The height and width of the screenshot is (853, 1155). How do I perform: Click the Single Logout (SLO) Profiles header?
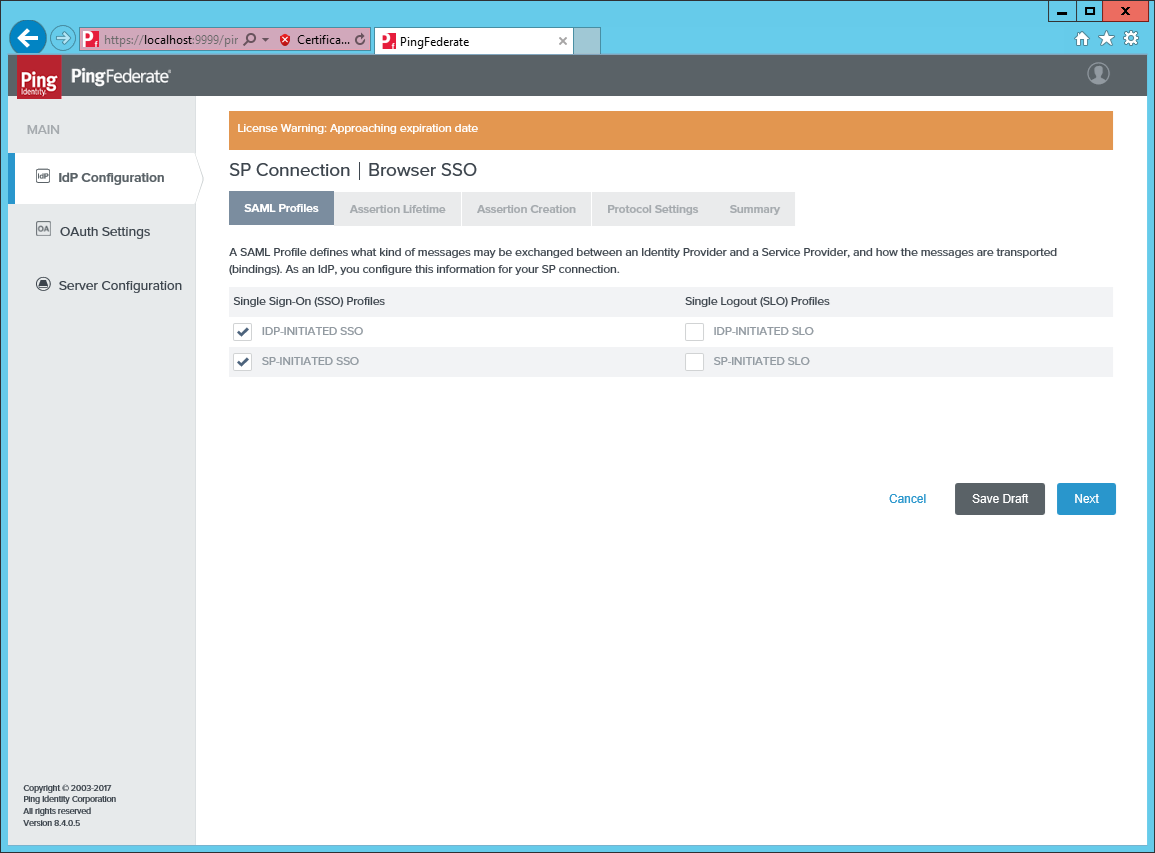pyautogui.click(x=757, y=301)
